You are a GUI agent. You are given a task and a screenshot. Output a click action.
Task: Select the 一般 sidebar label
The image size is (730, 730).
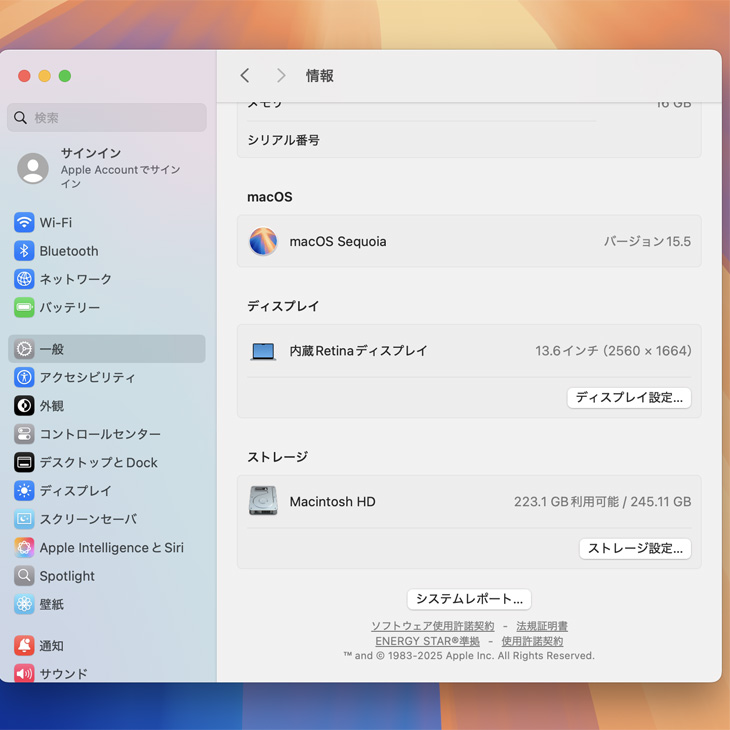(x=52, y=349)
